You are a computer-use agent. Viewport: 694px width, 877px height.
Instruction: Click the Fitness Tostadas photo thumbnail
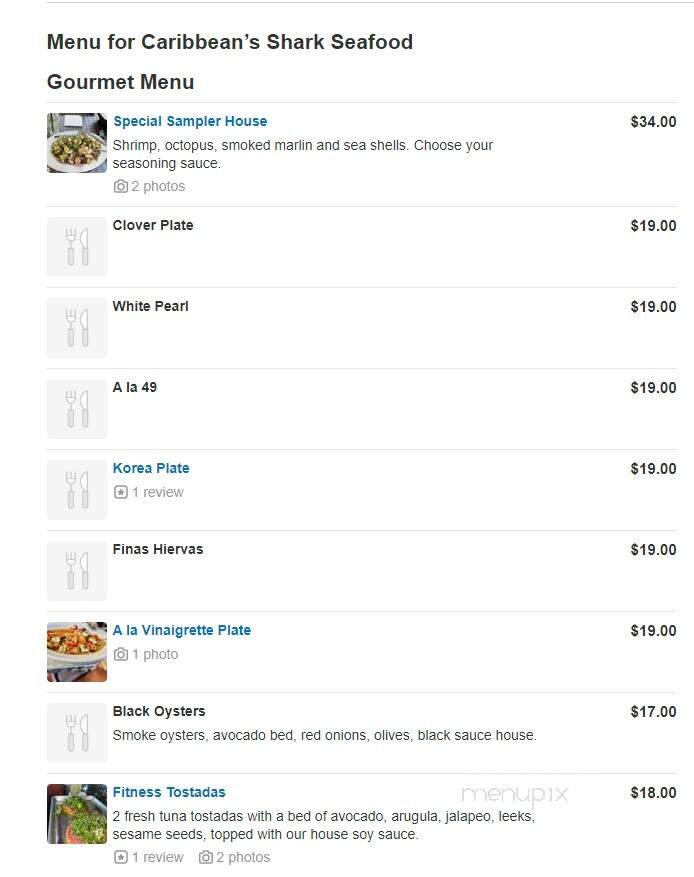point(77,814)
